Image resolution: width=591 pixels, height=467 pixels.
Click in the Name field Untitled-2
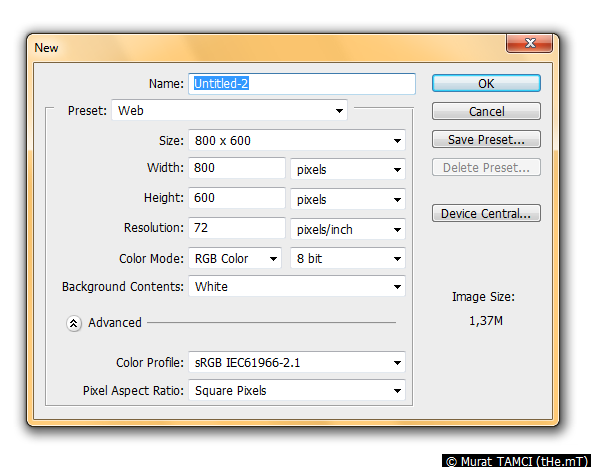click(302, 84)
